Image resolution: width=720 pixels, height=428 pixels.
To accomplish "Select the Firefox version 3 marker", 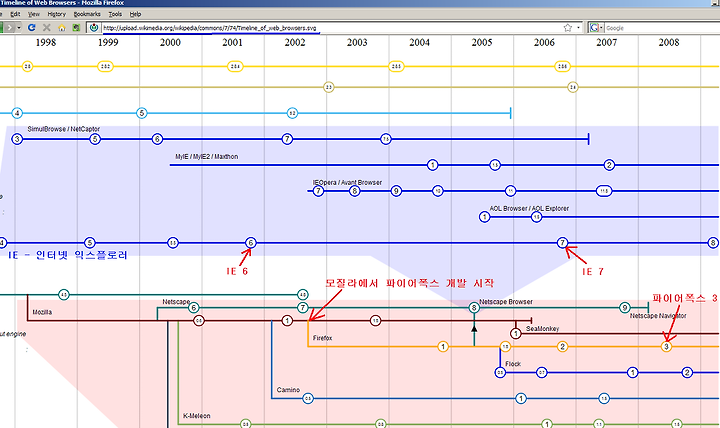I will 666,347.
